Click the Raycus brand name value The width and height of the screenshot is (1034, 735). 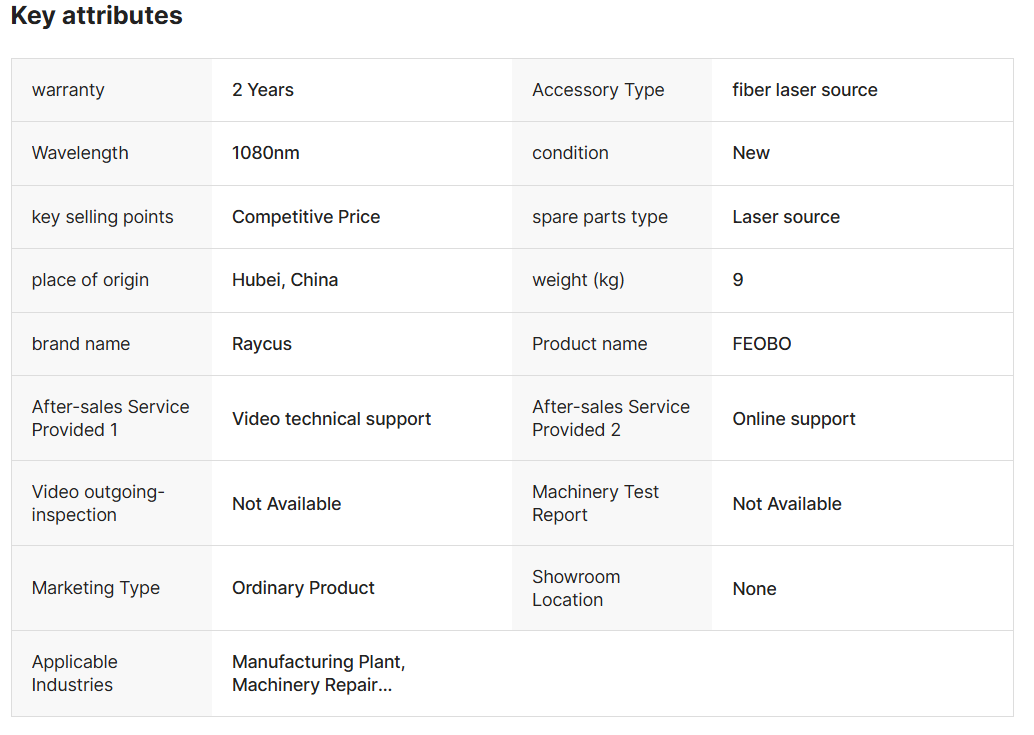point(262,344)
